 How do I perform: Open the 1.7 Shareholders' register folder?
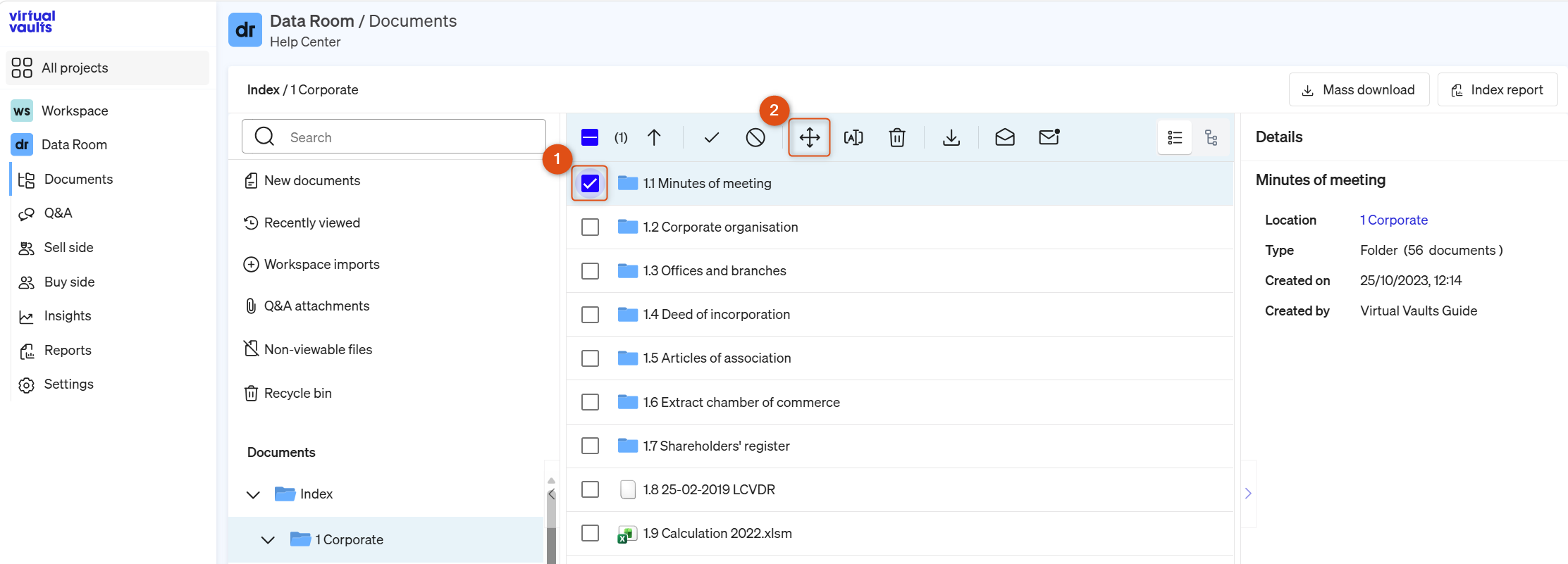[716, 446]
